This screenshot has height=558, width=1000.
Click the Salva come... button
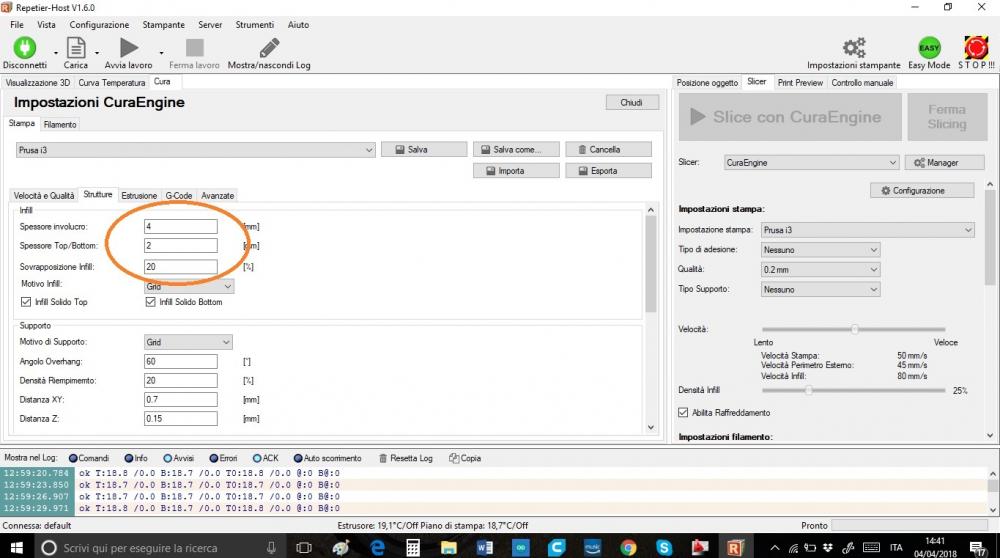[514, 149]
